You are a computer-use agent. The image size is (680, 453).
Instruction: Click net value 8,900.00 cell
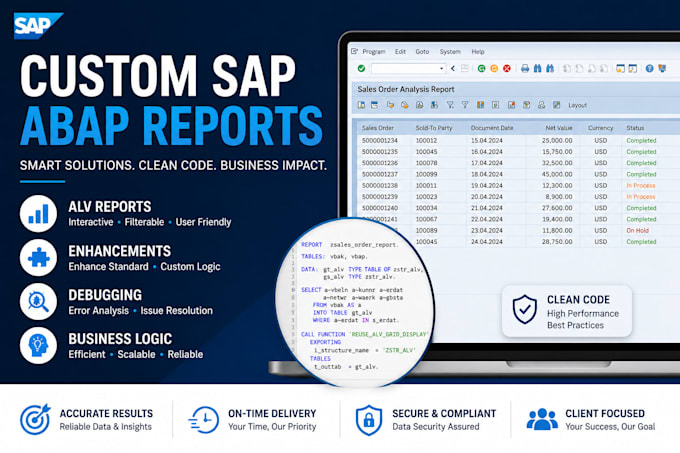(x=559, y=197)
